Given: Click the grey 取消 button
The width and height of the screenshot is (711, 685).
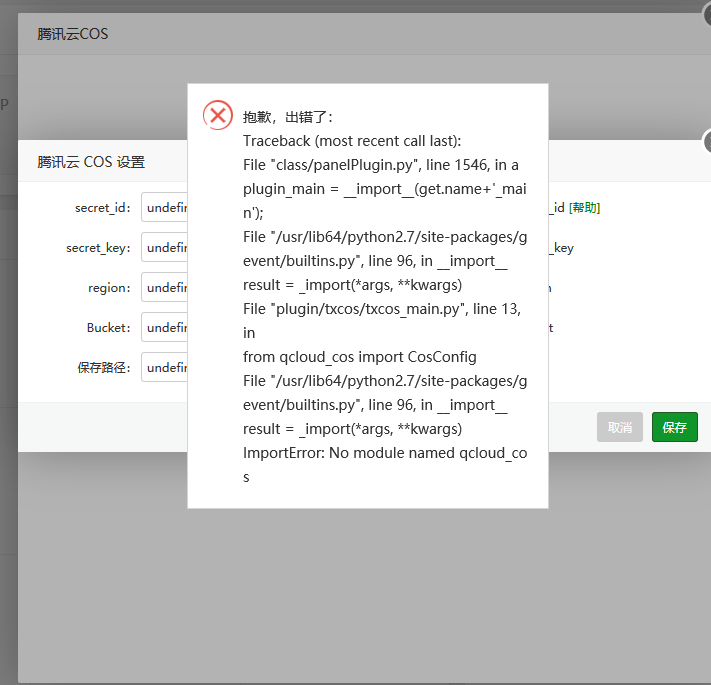Looking at the screenshot, I should point(619,427).
